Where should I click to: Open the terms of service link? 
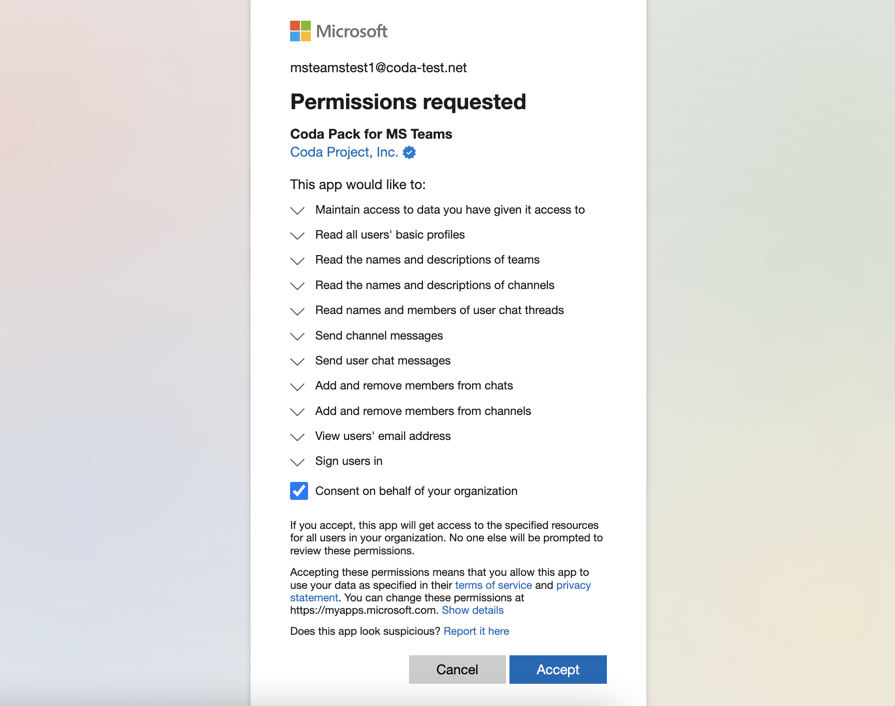coord(493,585)
